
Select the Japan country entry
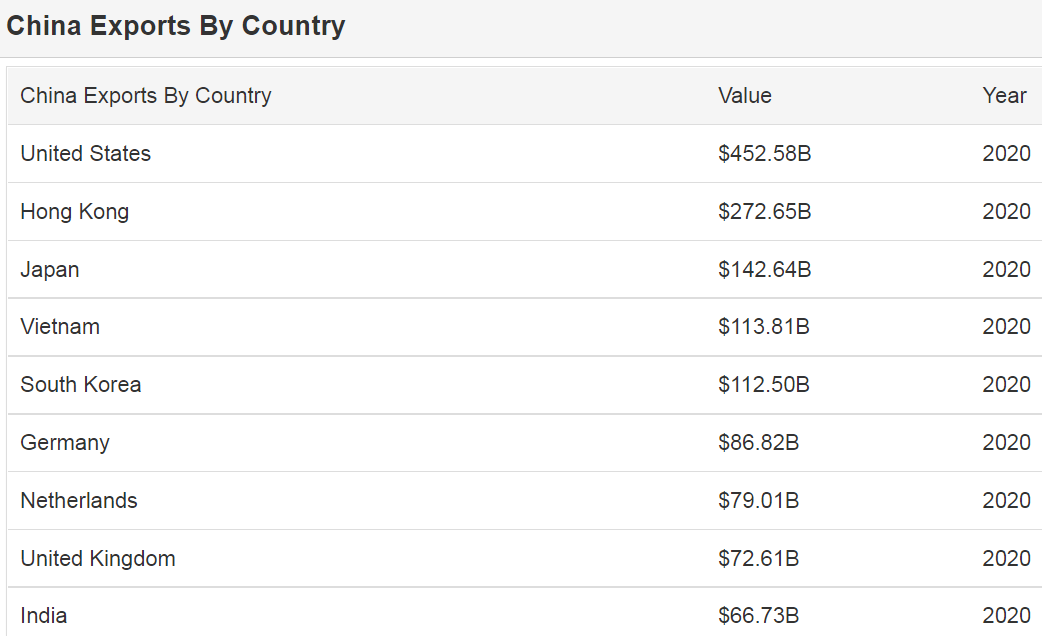tap(50, 270)
